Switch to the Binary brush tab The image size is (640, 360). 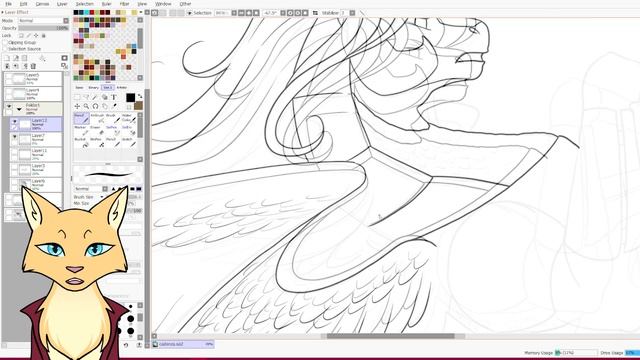[x=93, y=88]
